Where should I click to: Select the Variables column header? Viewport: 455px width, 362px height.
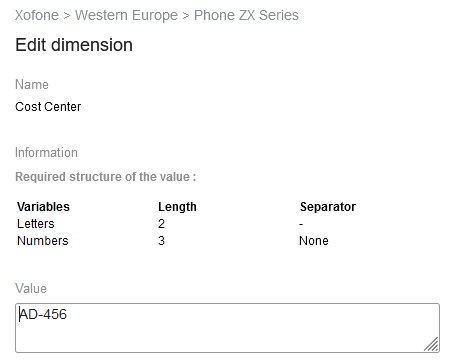(43, 207)
